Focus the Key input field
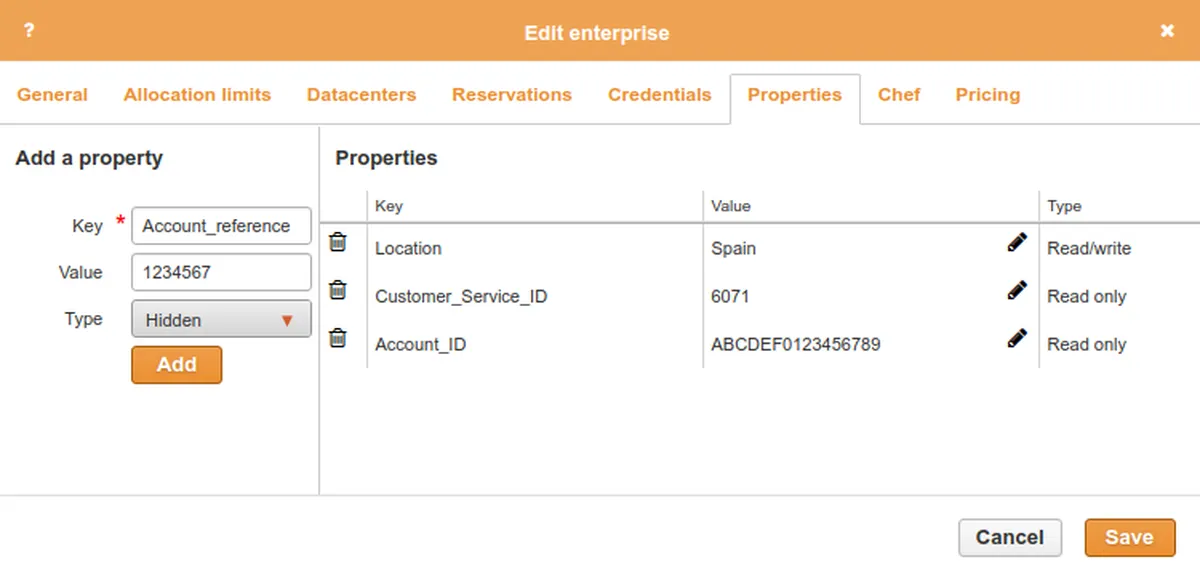Viewport: 1200px width, 581px height. pyautogui.click(x=221, y=226)
